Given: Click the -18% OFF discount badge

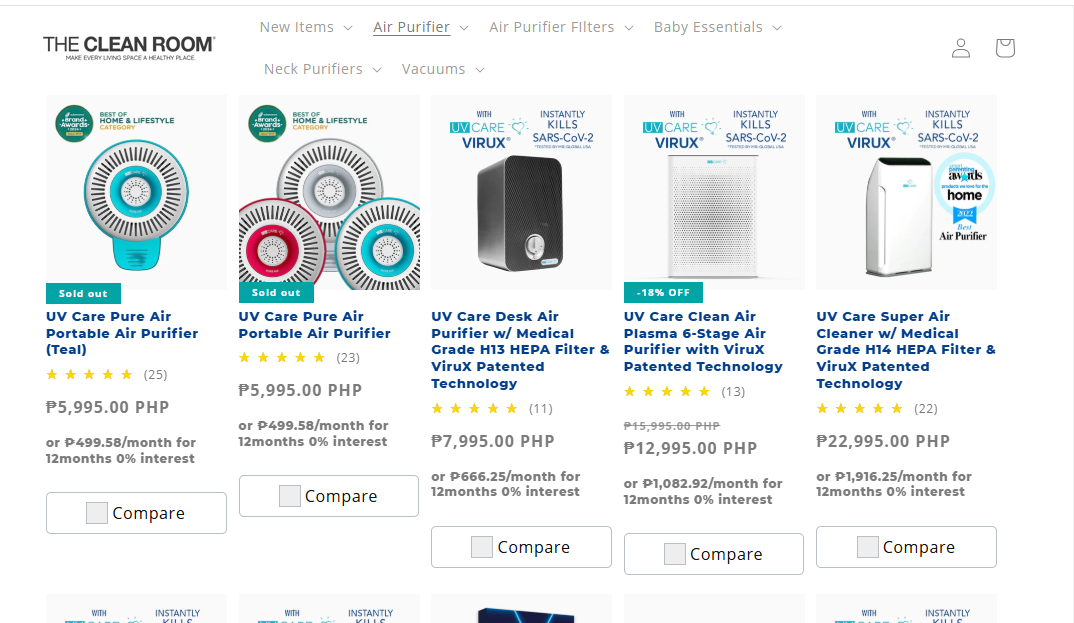Looking at the screenshot, I should [663, 293].
